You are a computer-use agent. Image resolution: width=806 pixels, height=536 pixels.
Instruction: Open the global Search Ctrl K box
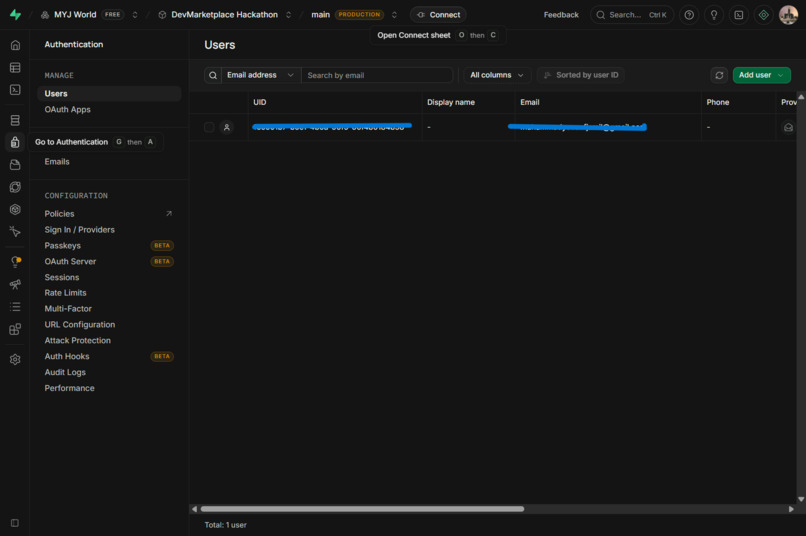tap(632, 15)
